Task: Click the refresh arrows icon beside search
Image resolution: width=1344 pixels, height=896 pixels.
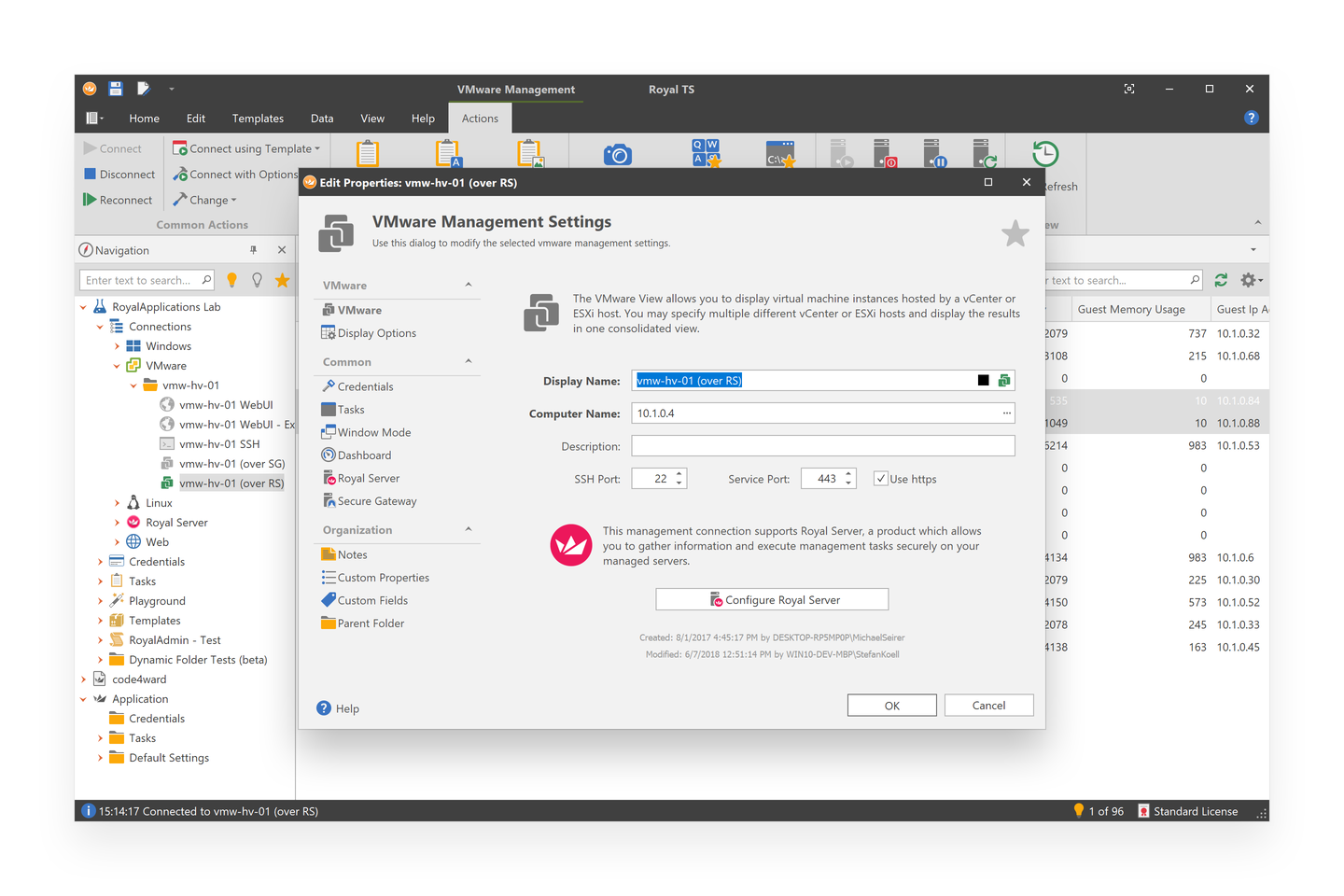Action: point(1221,280)
